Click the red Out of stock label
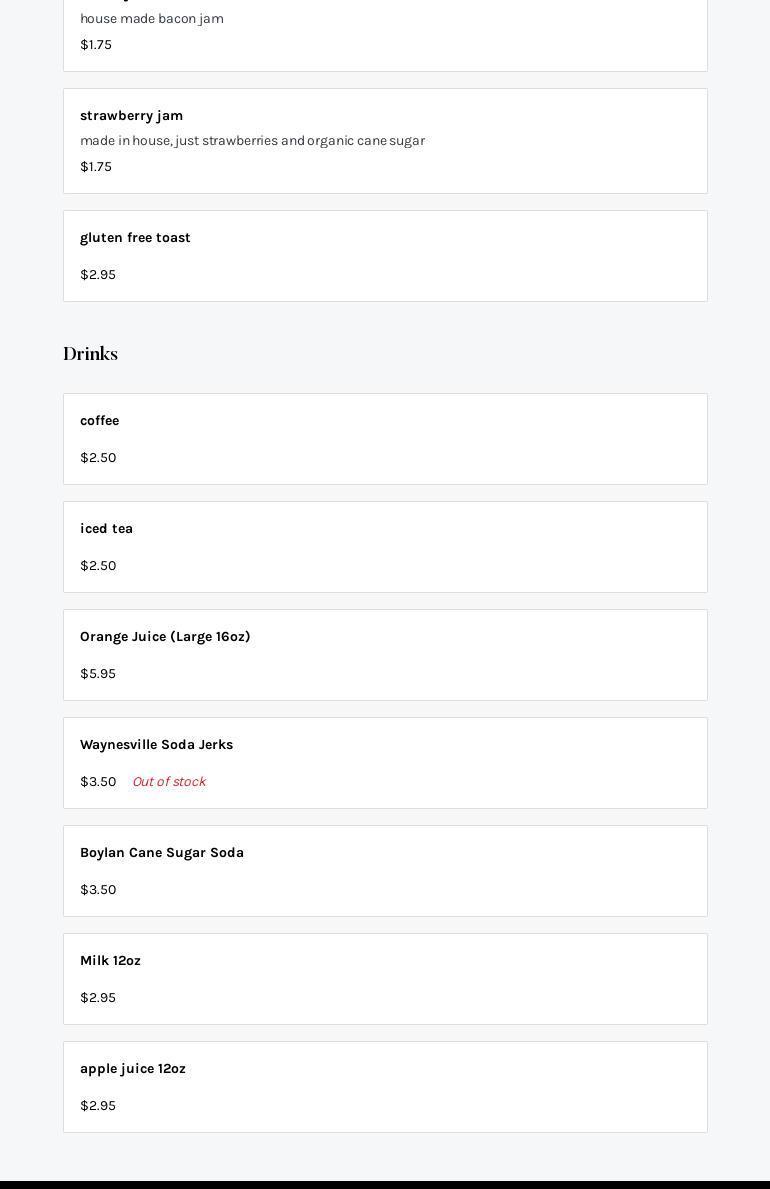Image resolution: width=770 pixels, height=1189 pixels. (169, 782)
